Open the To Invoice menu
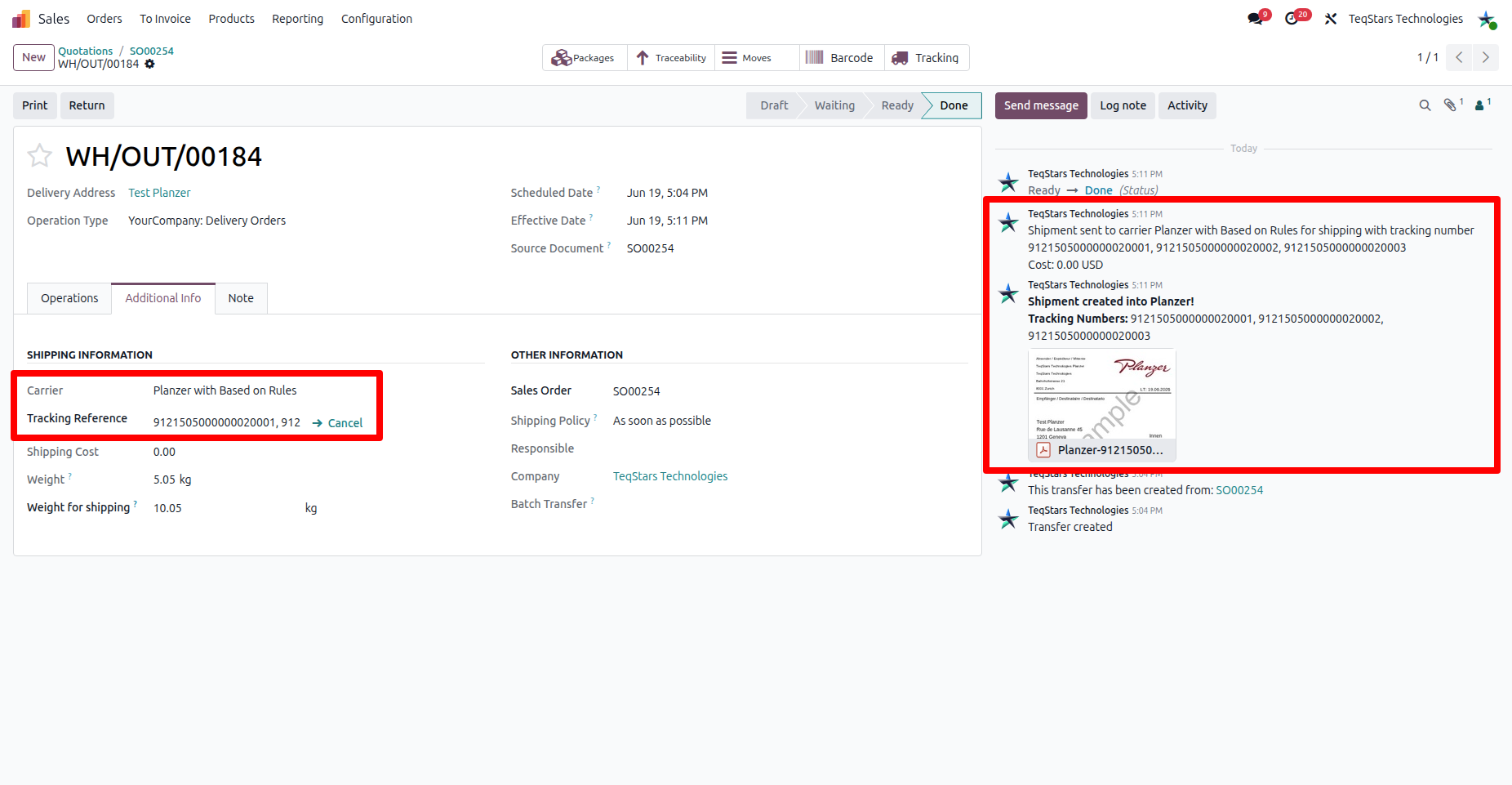This screenshot has width=1512, height=785. (165, 19)
